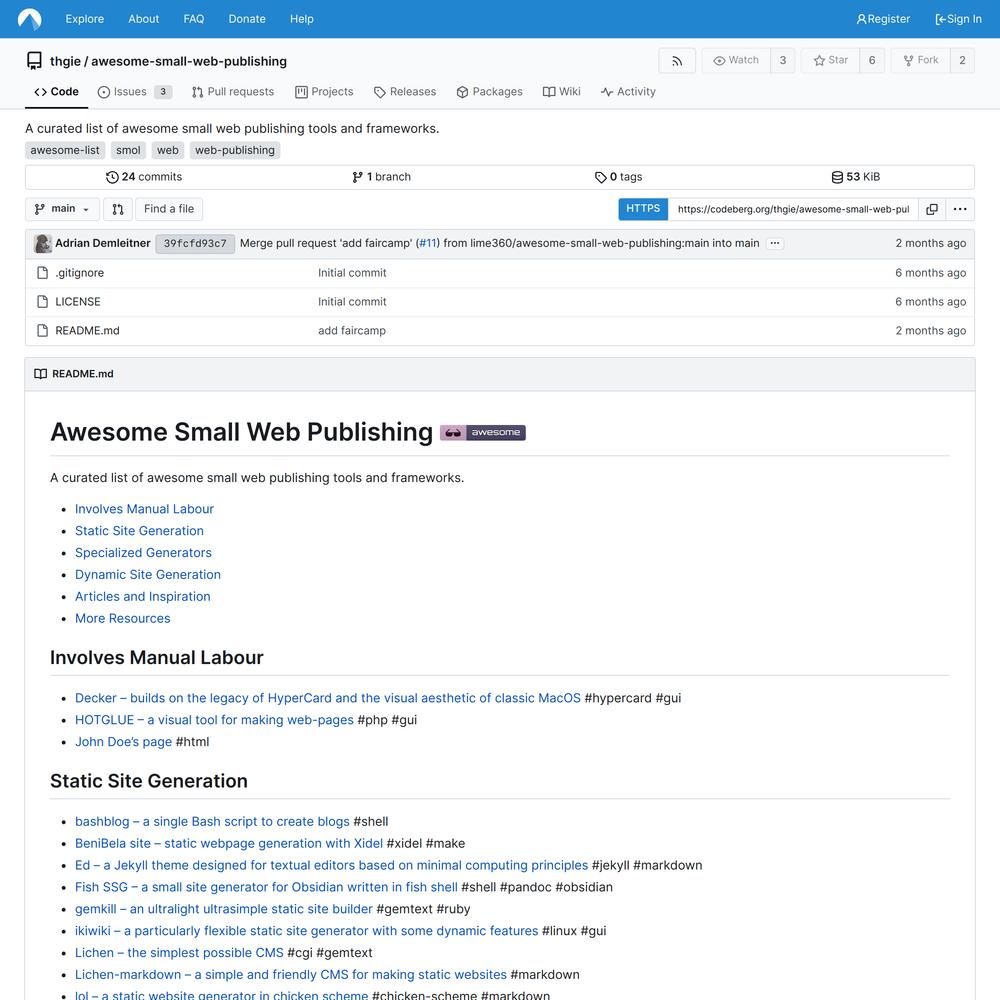Click the compare branches icon next to main
The image size is (1000, 1000).
tap(118, 209)
